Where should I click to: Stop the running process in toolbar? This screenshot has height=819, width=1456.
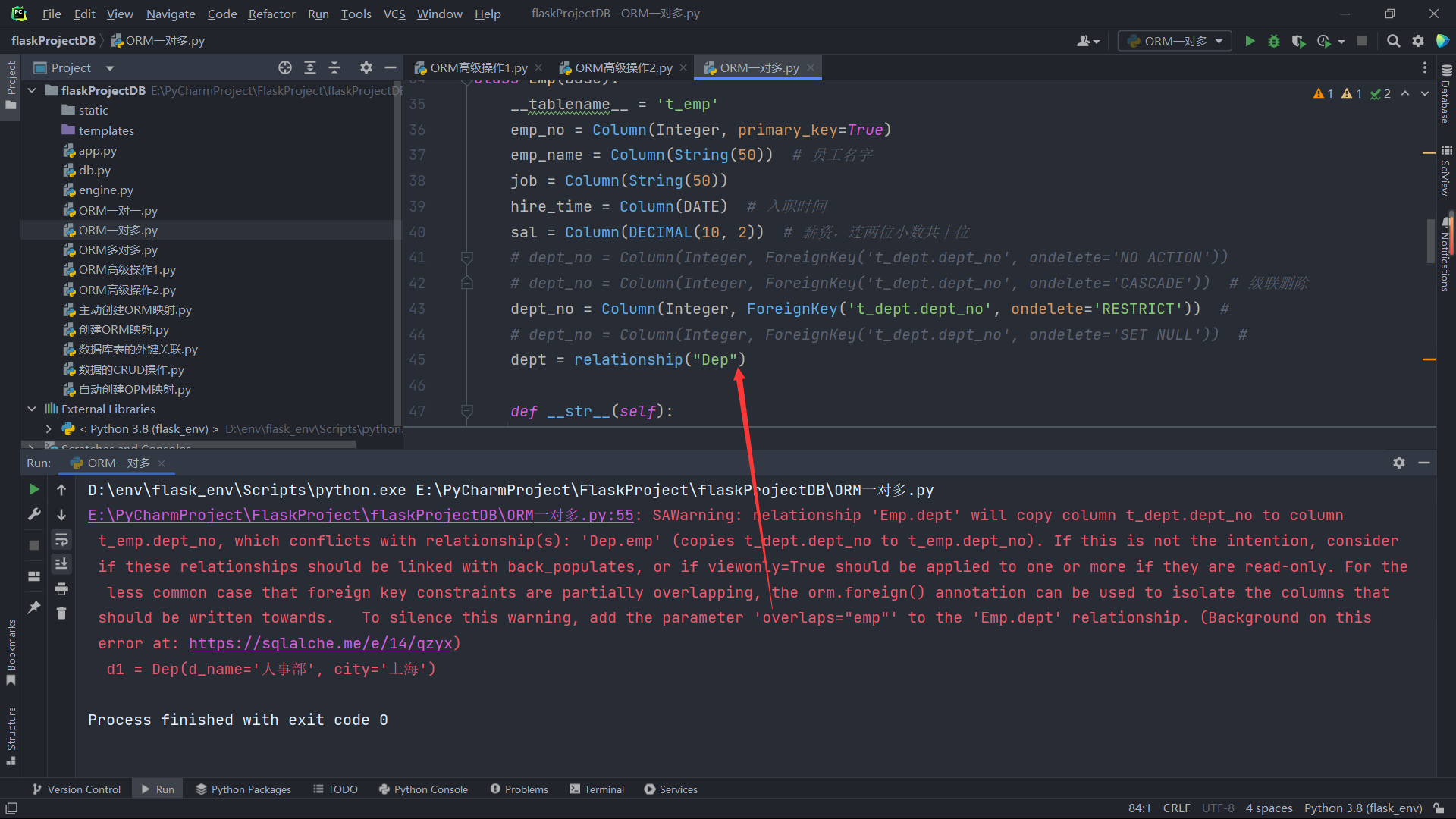coord(1362,41)
